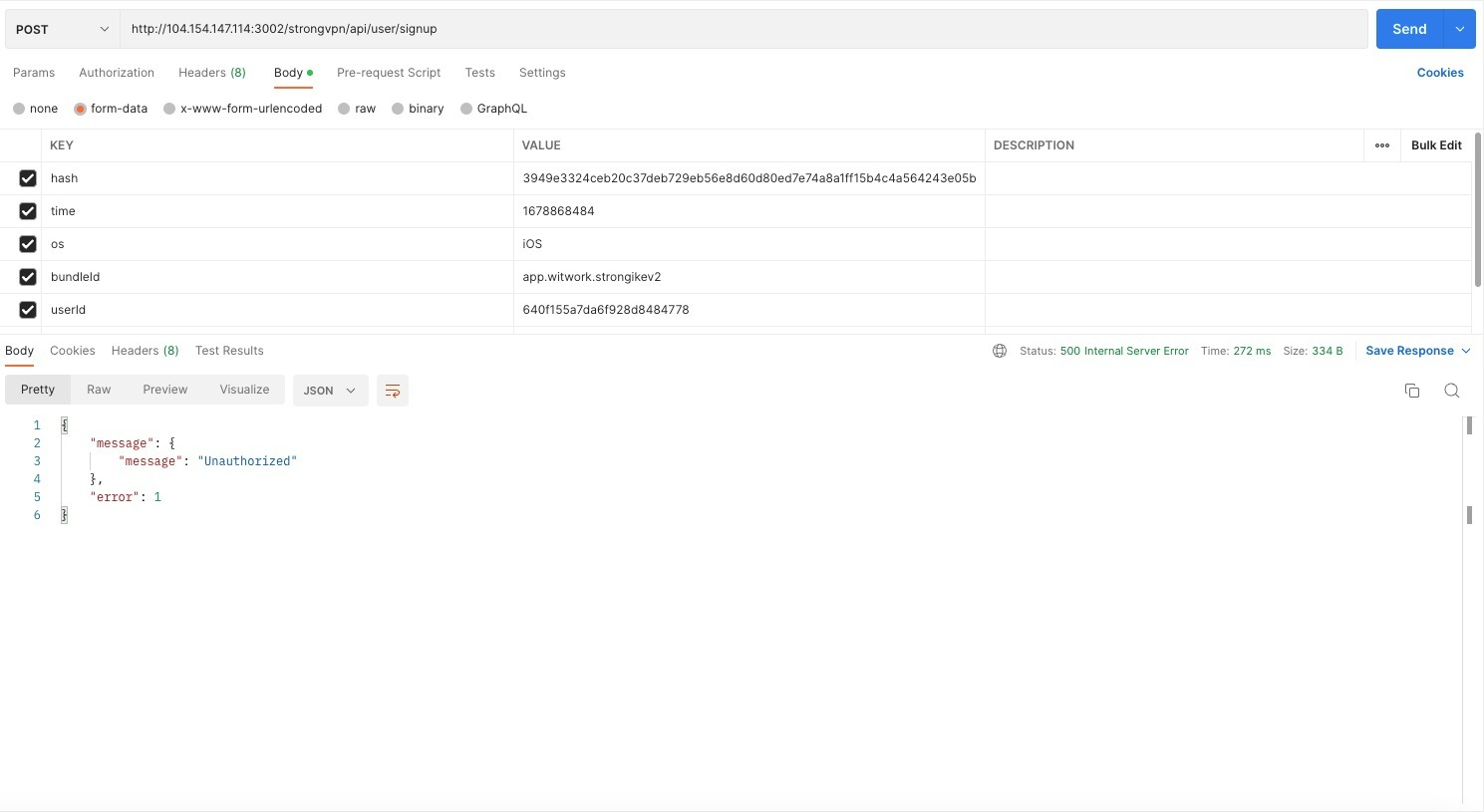This screenshot has height=812, width=1484.
Task: Open the response Headers (8) tab
Action: (x=146, y=351)
